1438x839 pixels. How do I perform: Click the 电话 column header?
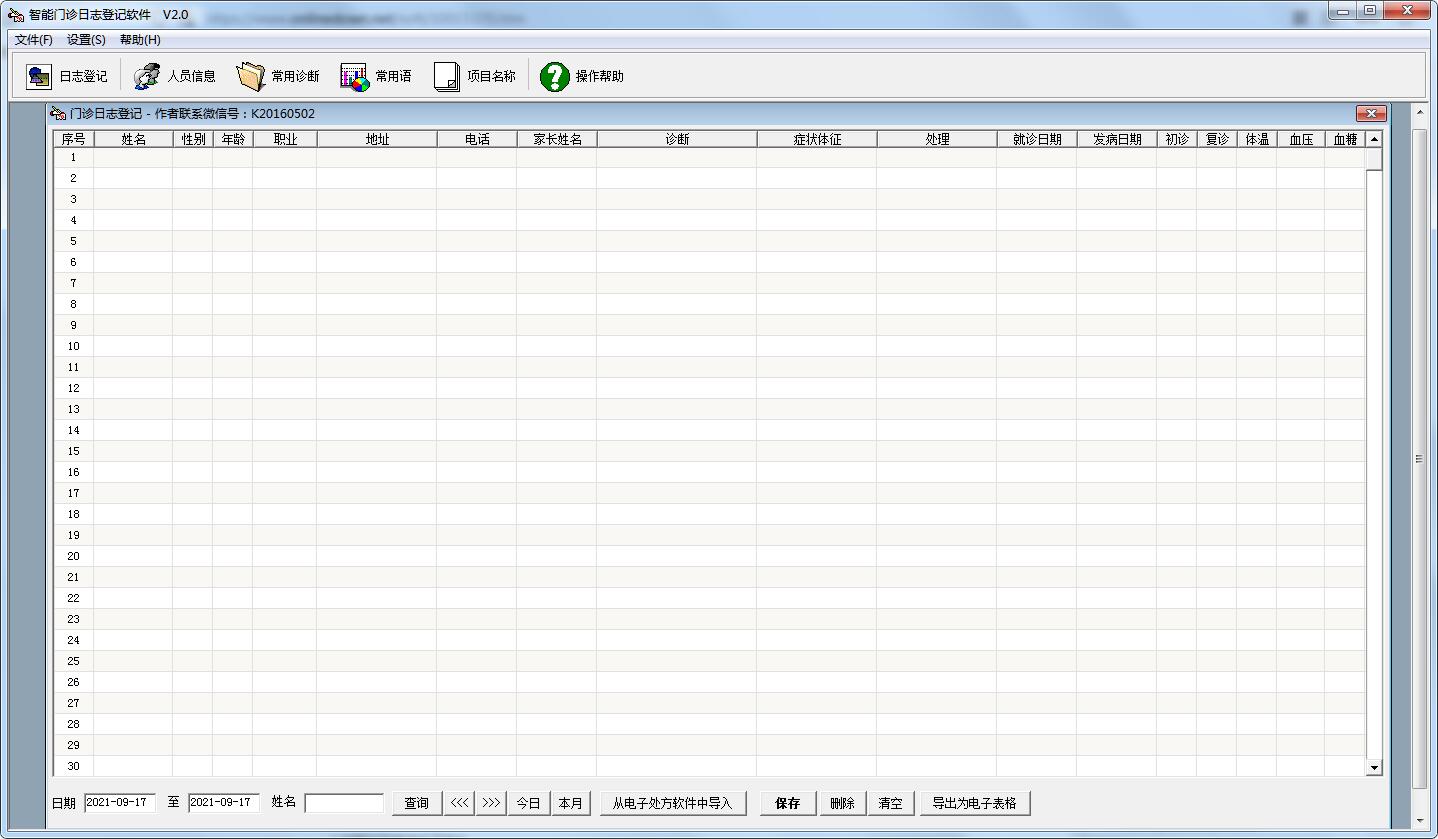click(477, 139)
